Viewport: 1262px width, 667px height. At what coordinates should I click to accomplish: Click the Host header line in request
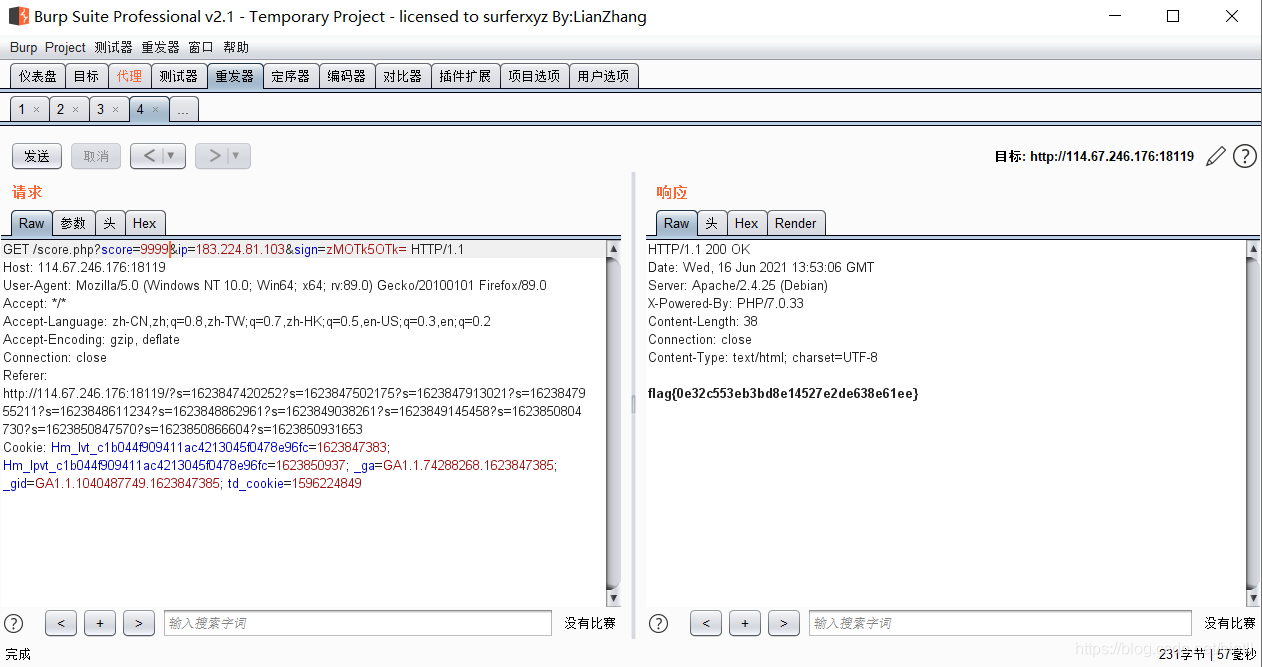[x=84, y=267]
